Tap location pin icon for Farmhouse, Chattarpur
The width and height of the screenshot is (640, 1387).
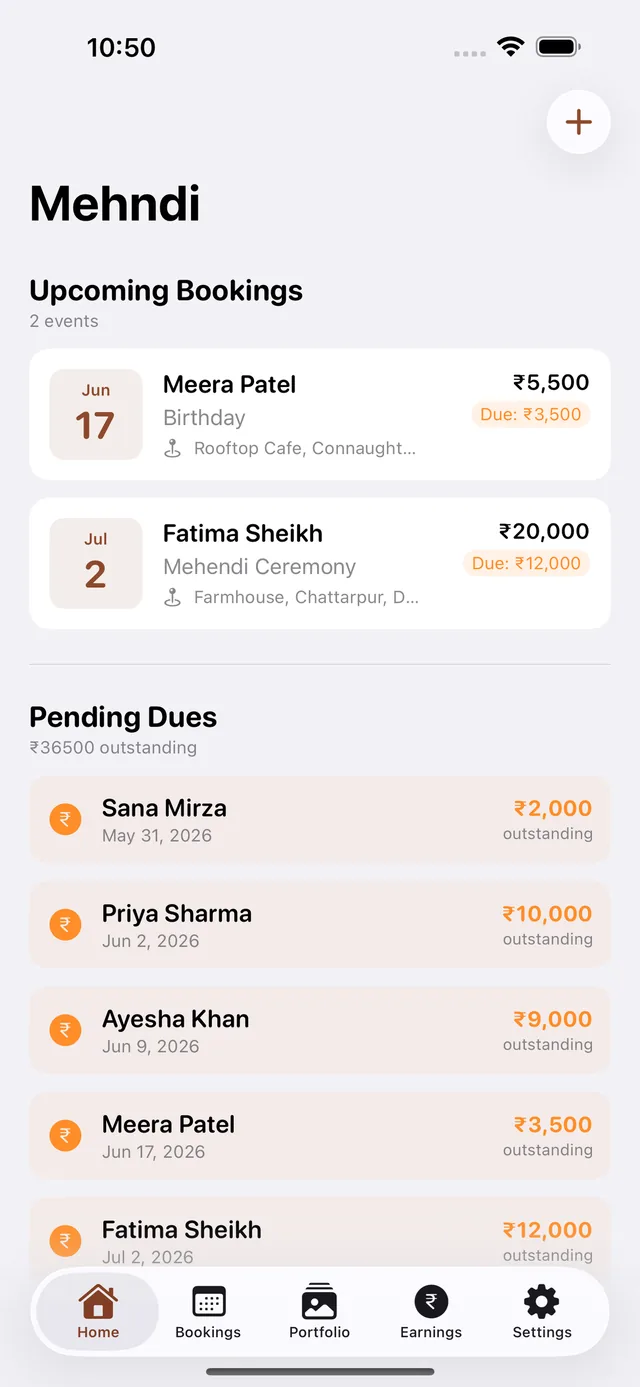[x=173, y=598]
